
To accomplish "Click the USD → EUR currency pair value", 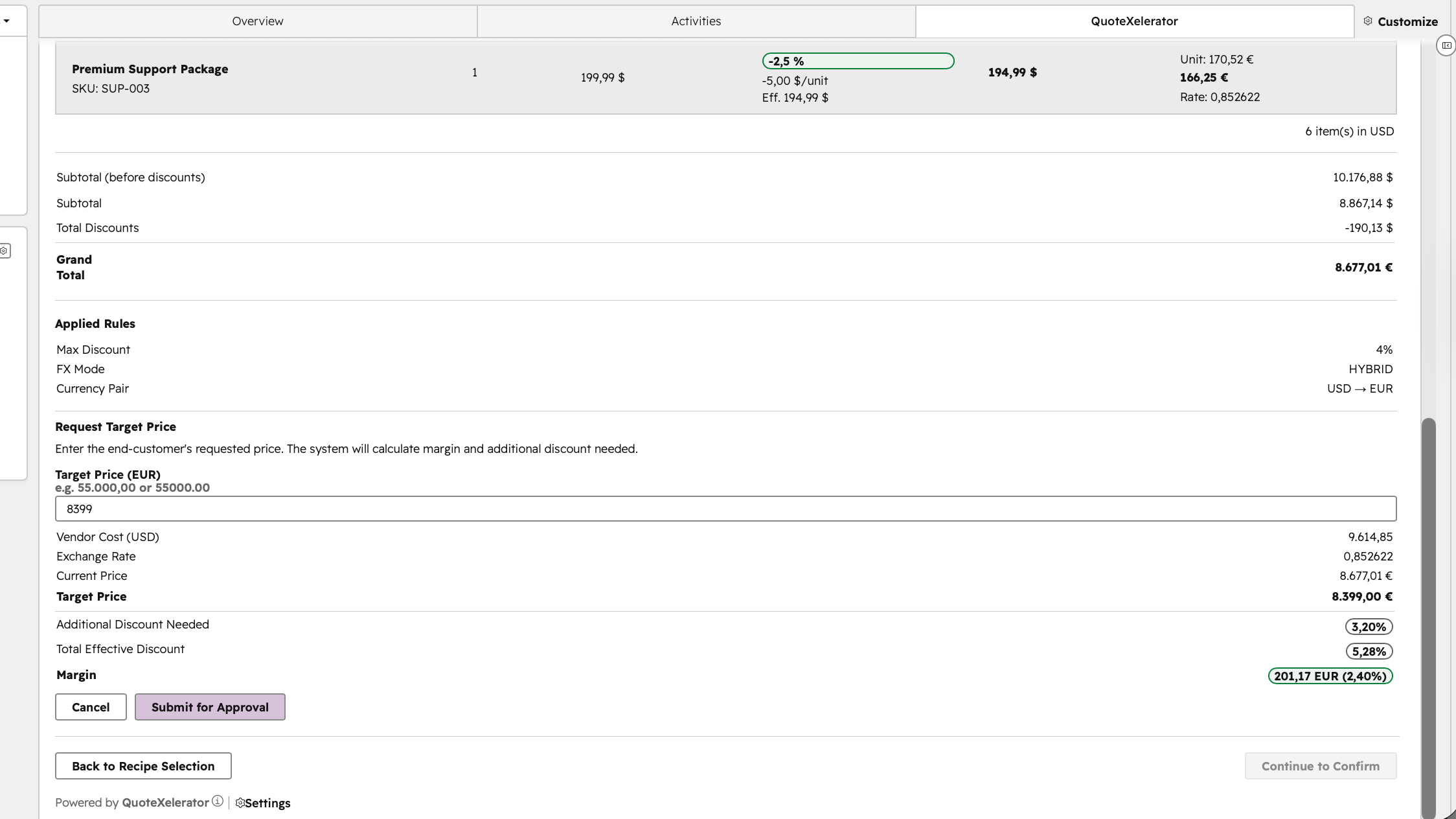I will pyautogui.click(x=1359, y=389).
